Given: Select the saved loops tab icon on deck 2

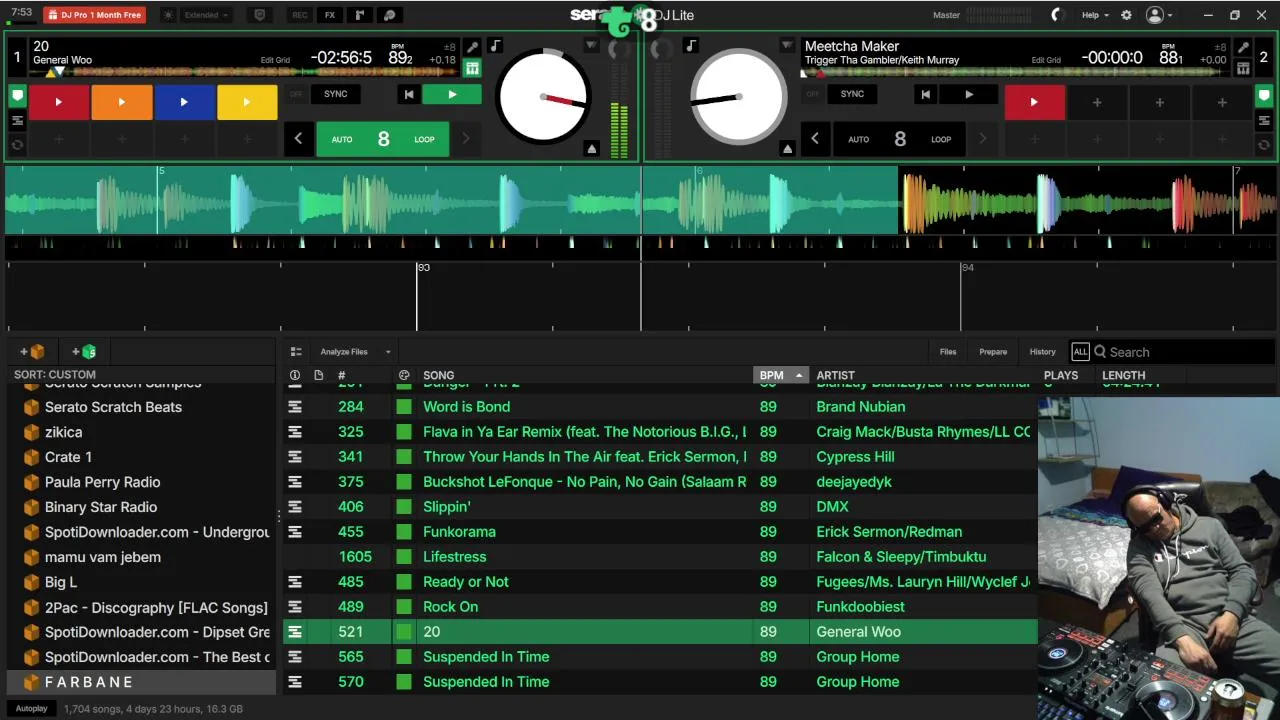Looking at the screenshot, I should [1265, 121].
